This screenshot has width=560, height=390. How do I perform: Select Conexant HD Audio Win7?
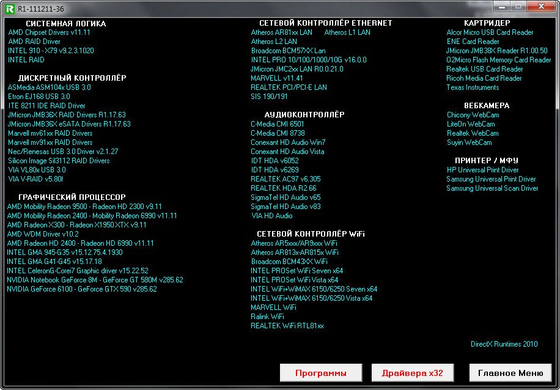click(x=288, y=142)
